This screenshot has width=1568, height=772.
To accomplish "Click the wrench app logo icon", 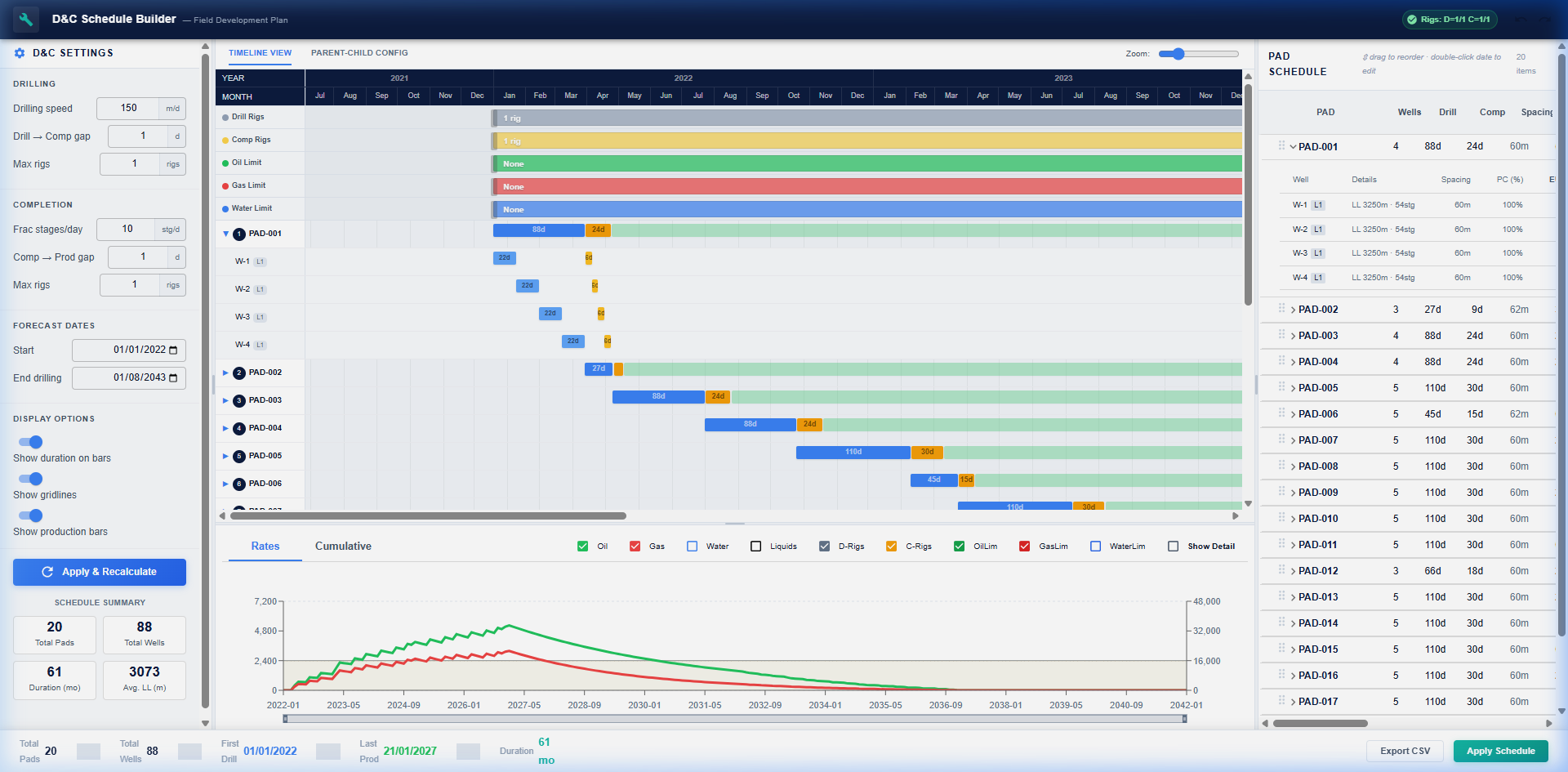I will click(26, 20).
